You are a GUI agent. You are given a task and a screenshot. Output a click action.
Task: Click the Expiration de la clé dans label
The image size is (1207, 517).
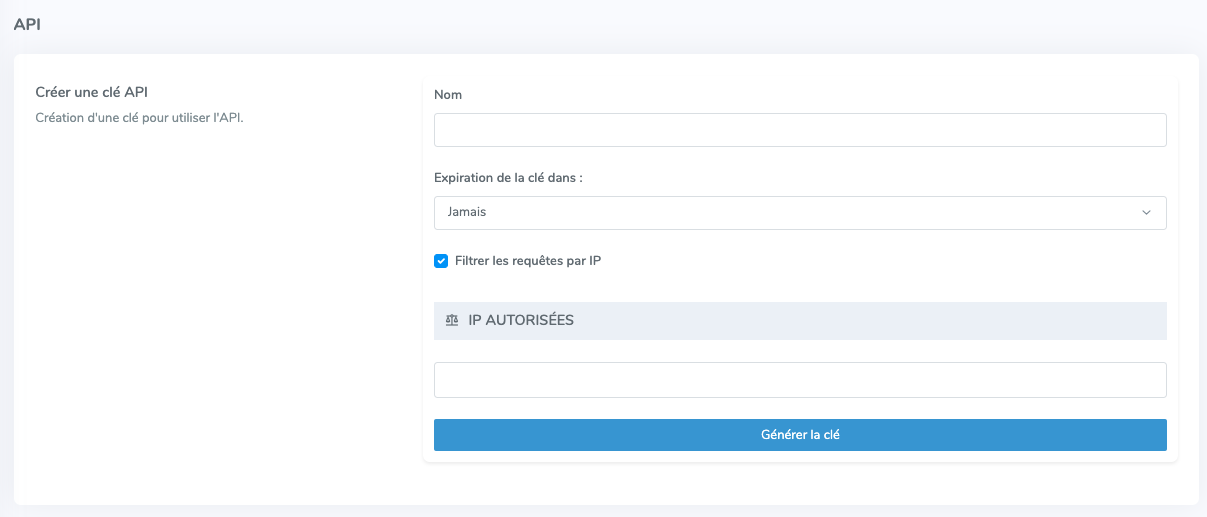click(x=508, y=178)
